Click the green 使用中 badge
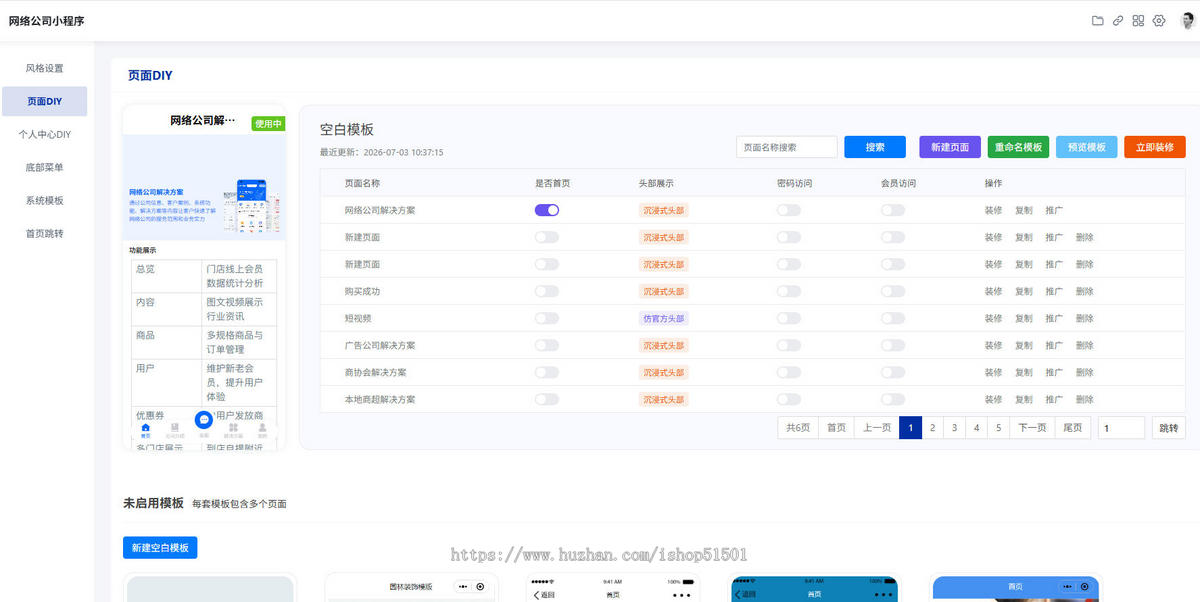The image size is (1200, 602). click(x=268, y=124)
